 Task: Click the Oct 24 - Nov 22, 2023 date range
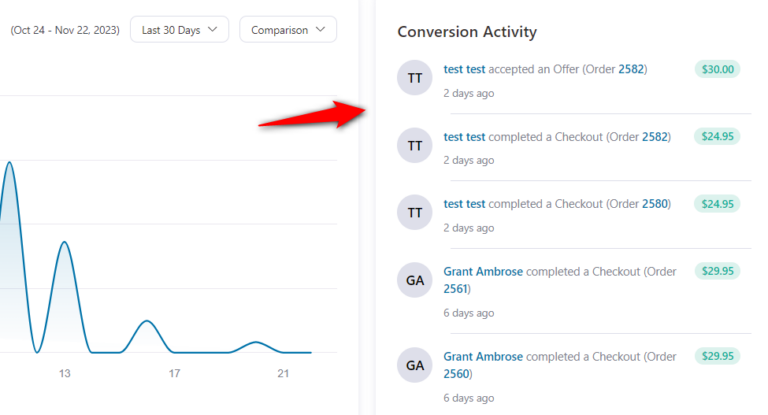64,30
